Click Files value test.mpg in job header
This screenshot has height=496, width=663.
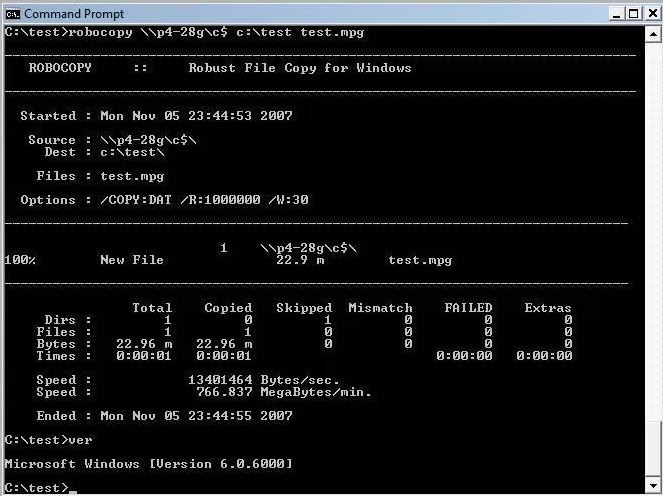click(x=132, y=176)
